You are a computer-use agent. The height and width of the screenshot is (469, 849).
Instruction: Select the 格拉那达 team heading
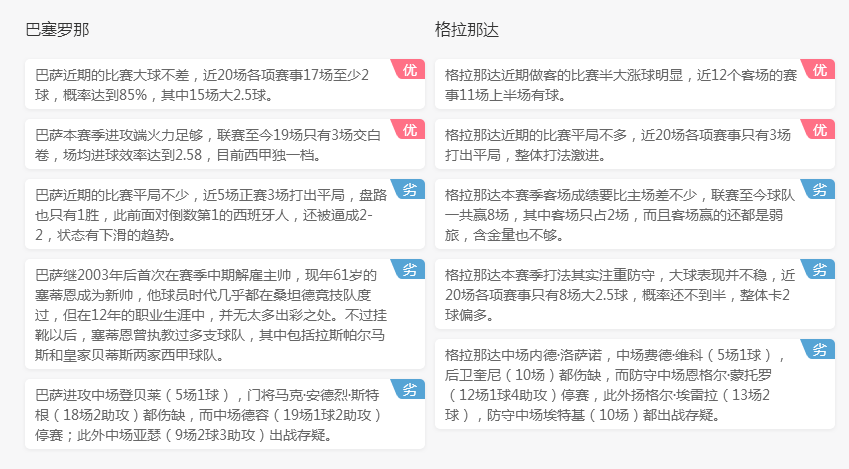click(467, 29)
